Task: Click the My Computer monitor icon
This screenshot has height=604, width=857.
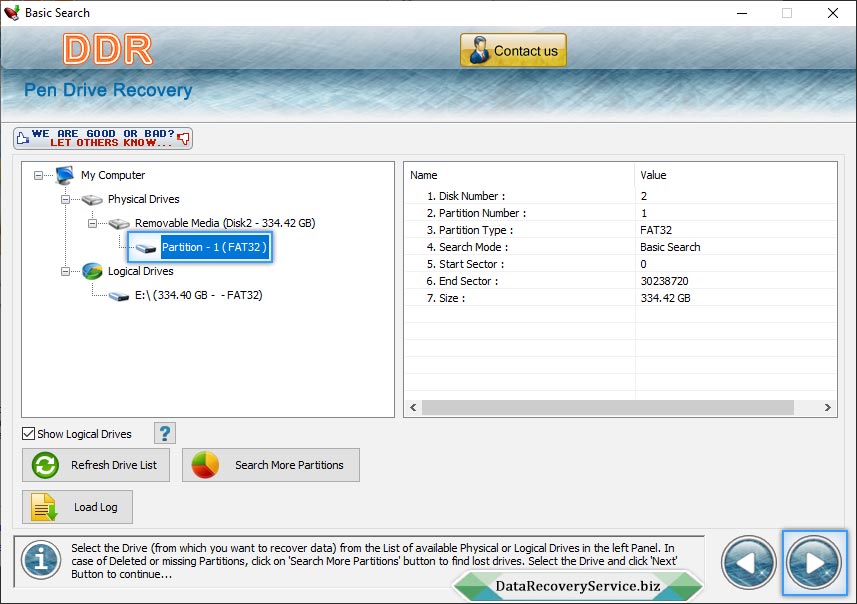Action: coord(64,175)
